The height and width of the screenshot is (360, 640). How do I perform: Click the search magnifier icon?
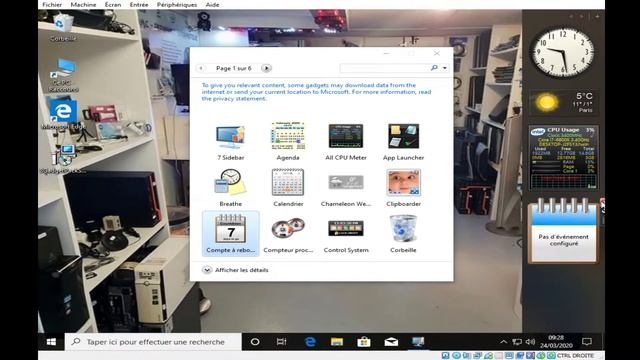pos(434,68)
